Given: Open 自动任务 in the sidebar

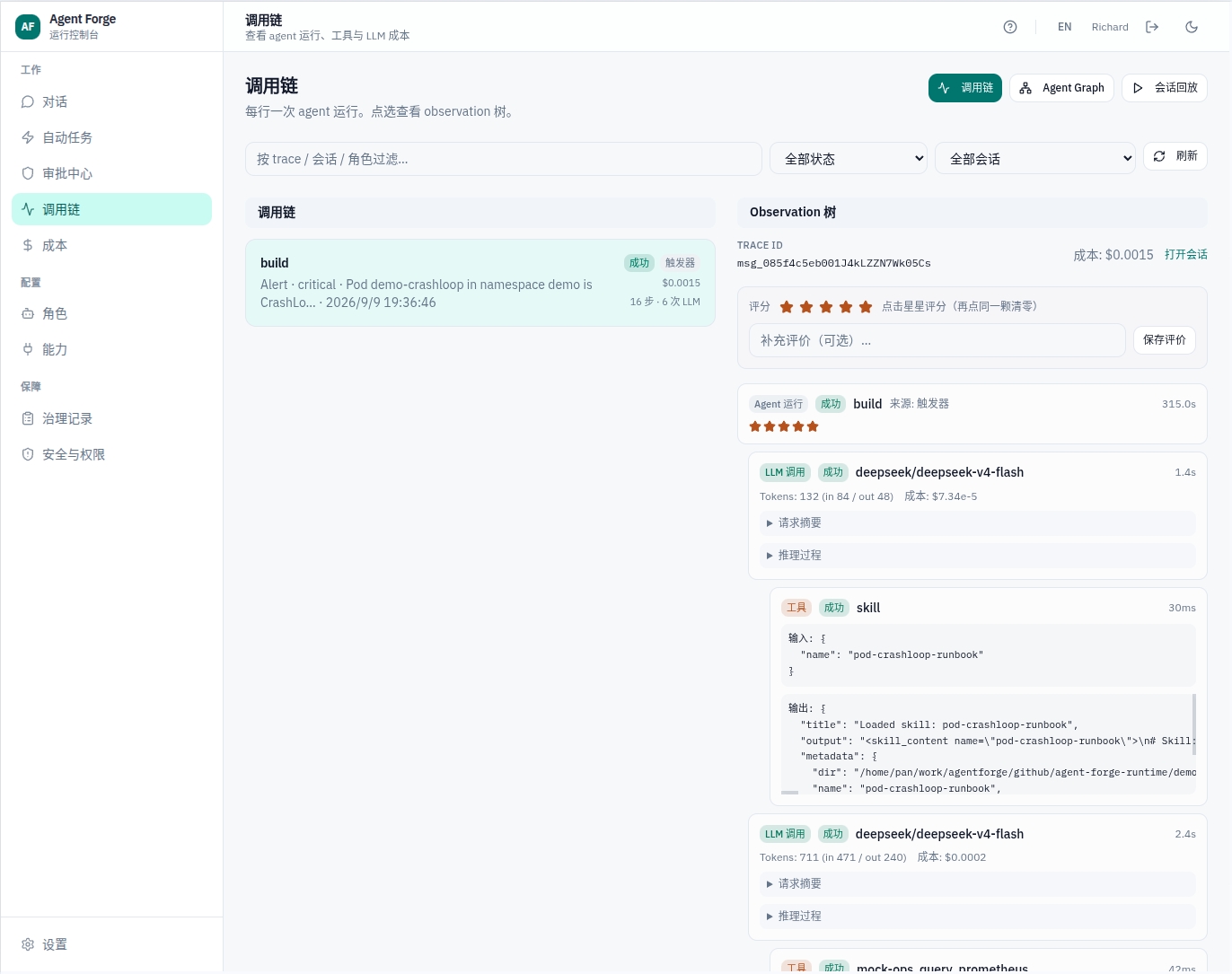Looking at the screenshot, I should tap(111, 137).
